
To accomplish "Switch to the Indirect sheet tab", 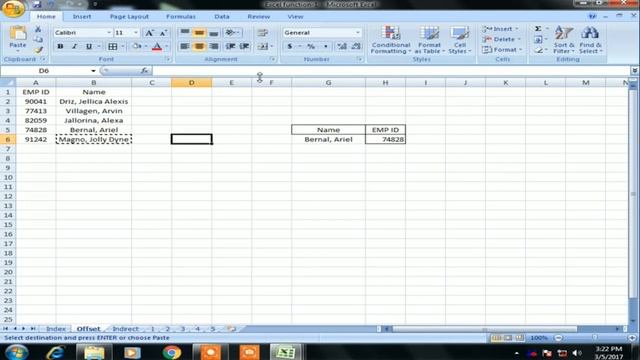I will click(125, 329).
